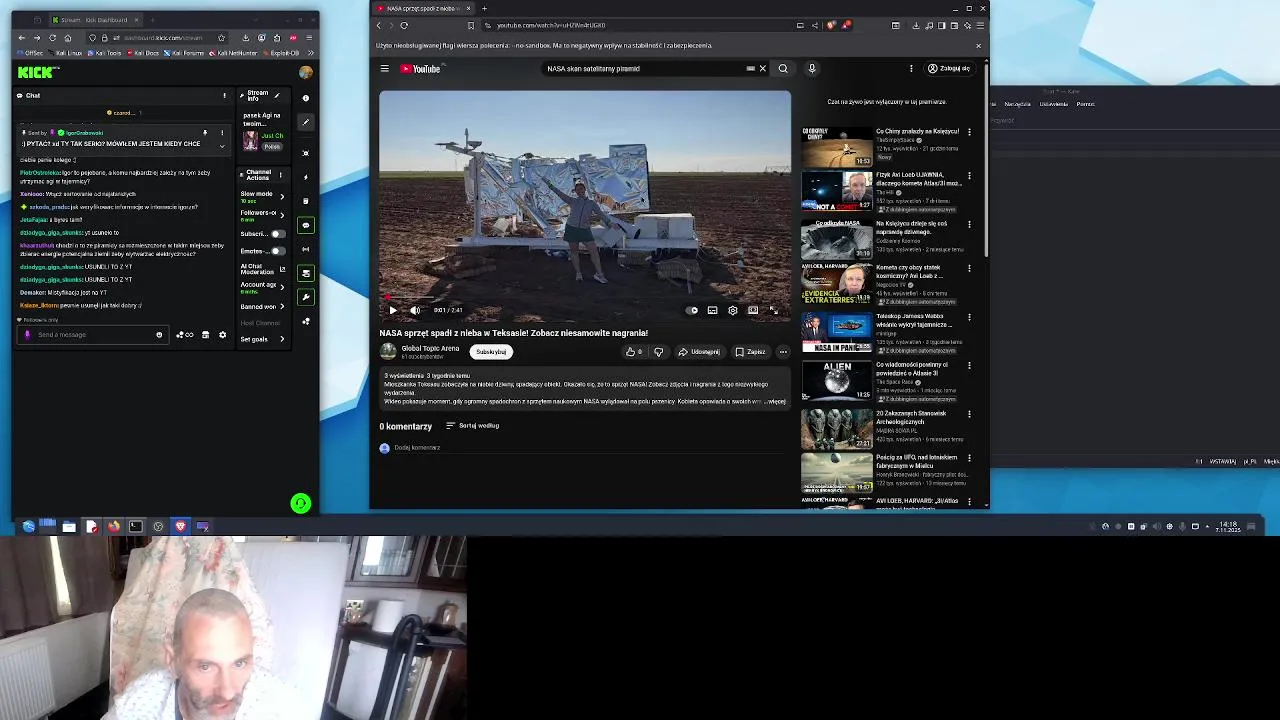Unpin the pinned message pin icon

tap(205, 133)
